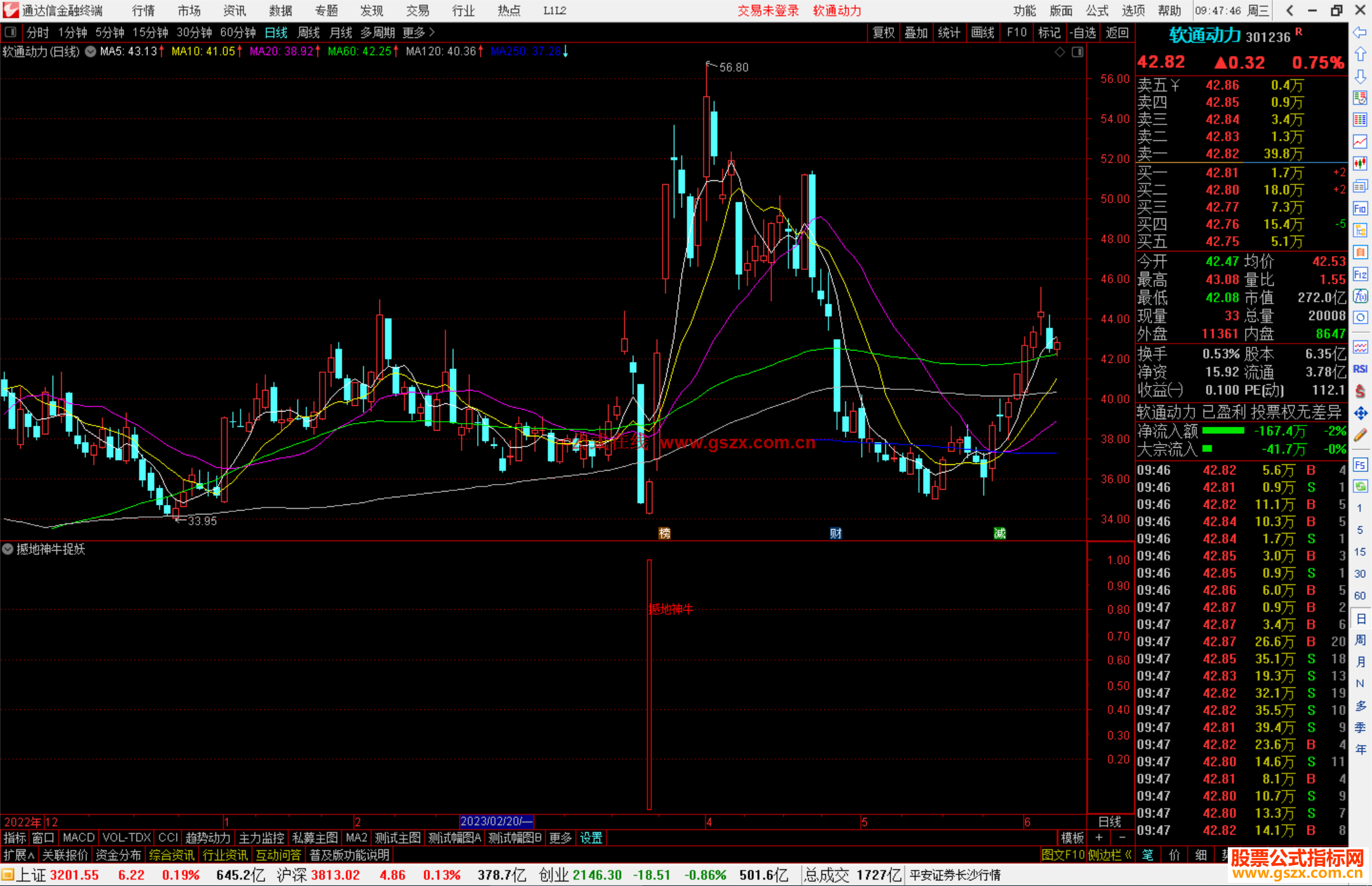1372x886 pixels.
Task: Toggle the 撼地神牛捉妖 indicator circle button
Action: tap(8, 549)
